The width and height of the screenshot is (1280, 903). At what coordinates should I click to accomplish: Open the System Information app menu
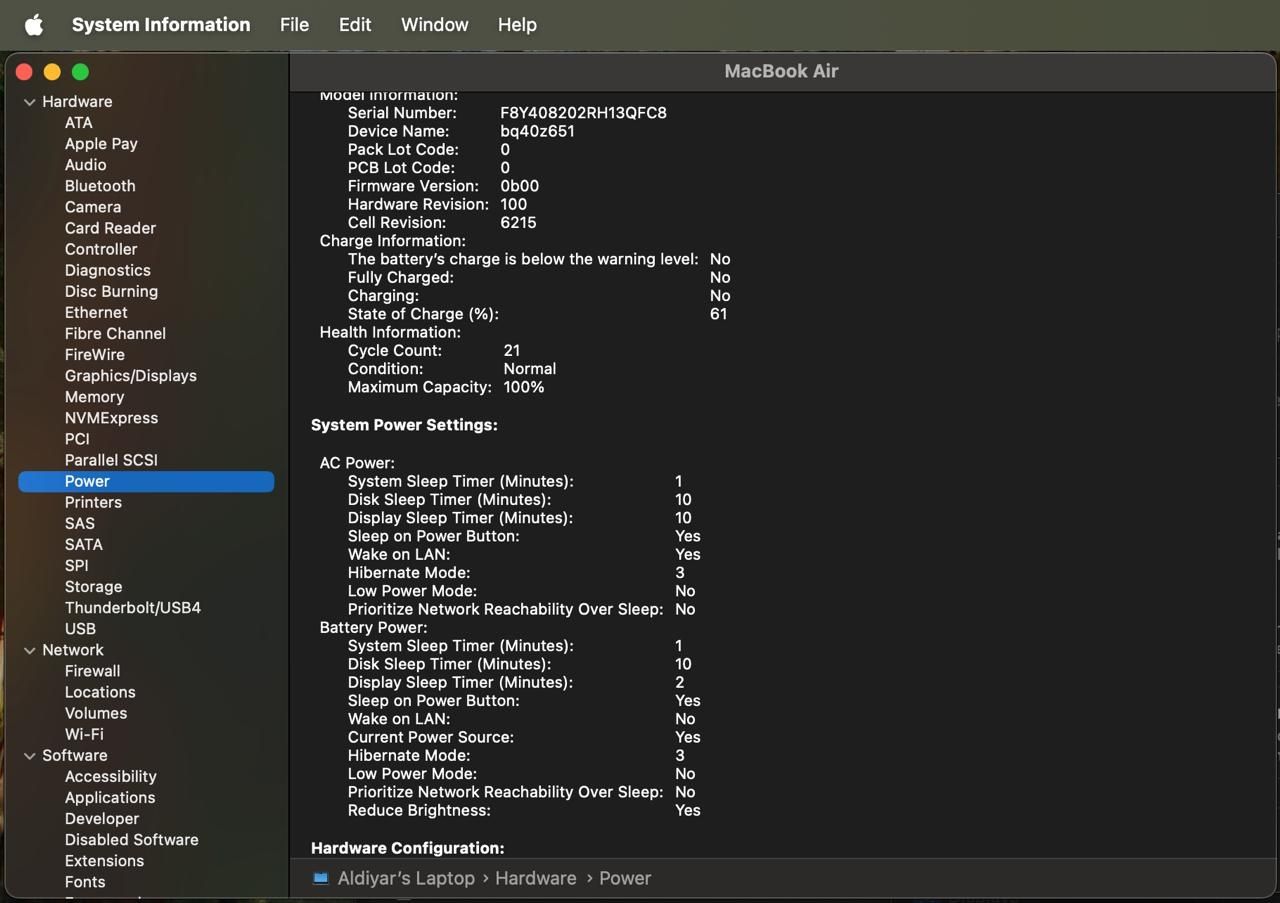(161, 25)
